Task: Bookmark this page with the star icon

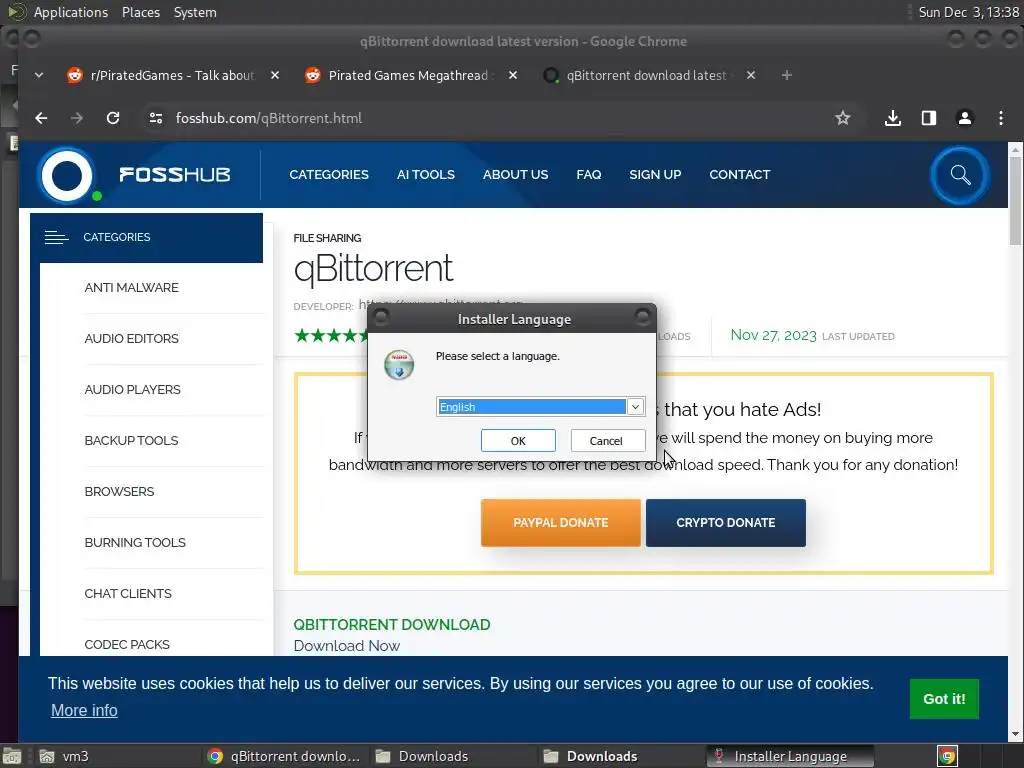Action: (x=842, y=118)
